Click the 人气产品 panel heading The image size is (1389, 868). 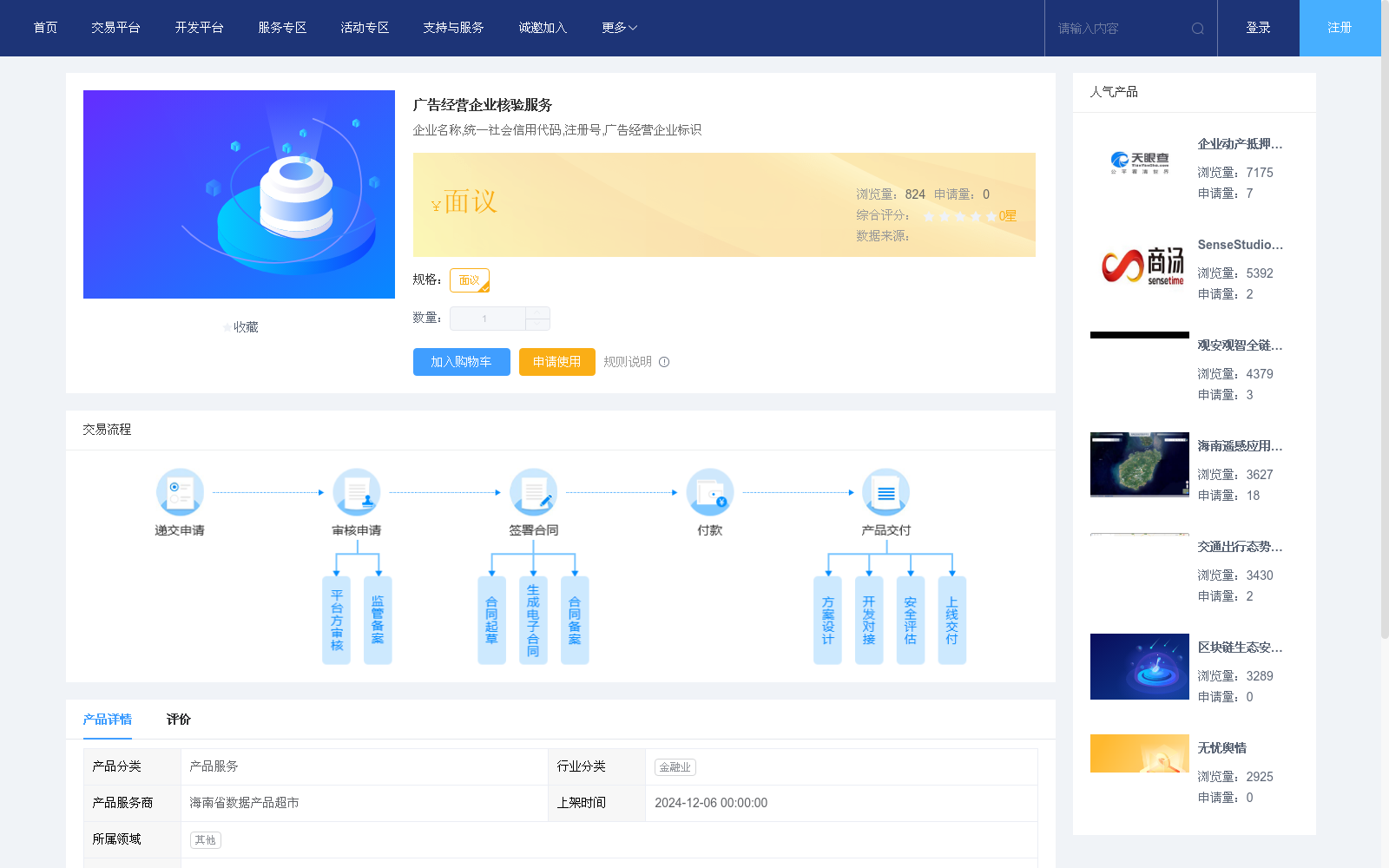click(1114, 92)
